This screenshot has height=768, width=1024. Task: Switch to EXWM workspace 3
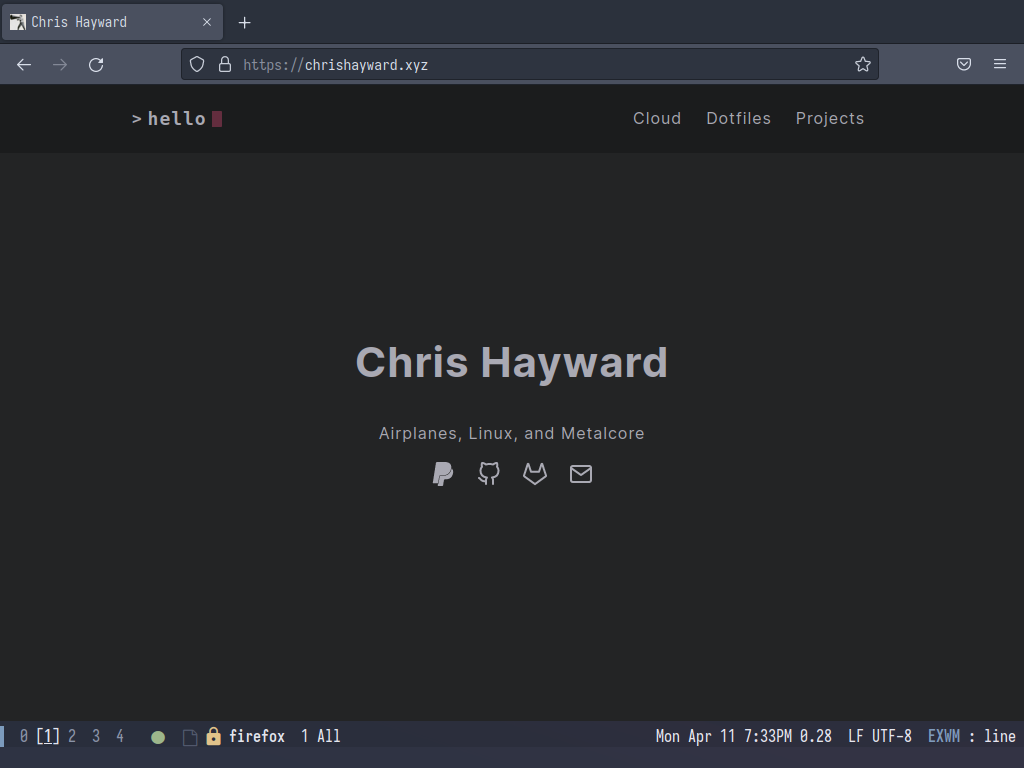[x=96, y=737]
